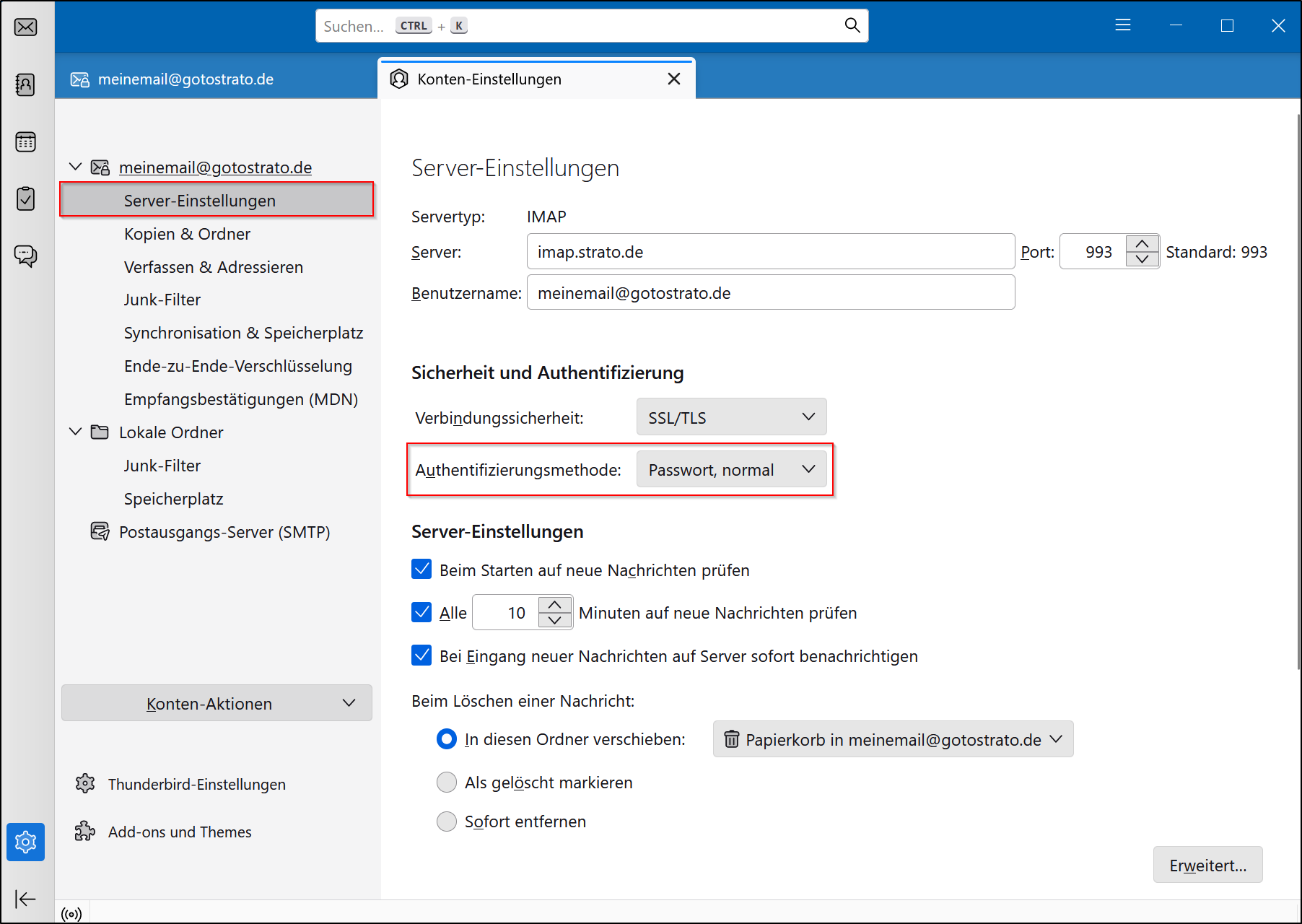Click the Erweitert button
Viewport: 1302px width, 924px height.
[1207, 864]
